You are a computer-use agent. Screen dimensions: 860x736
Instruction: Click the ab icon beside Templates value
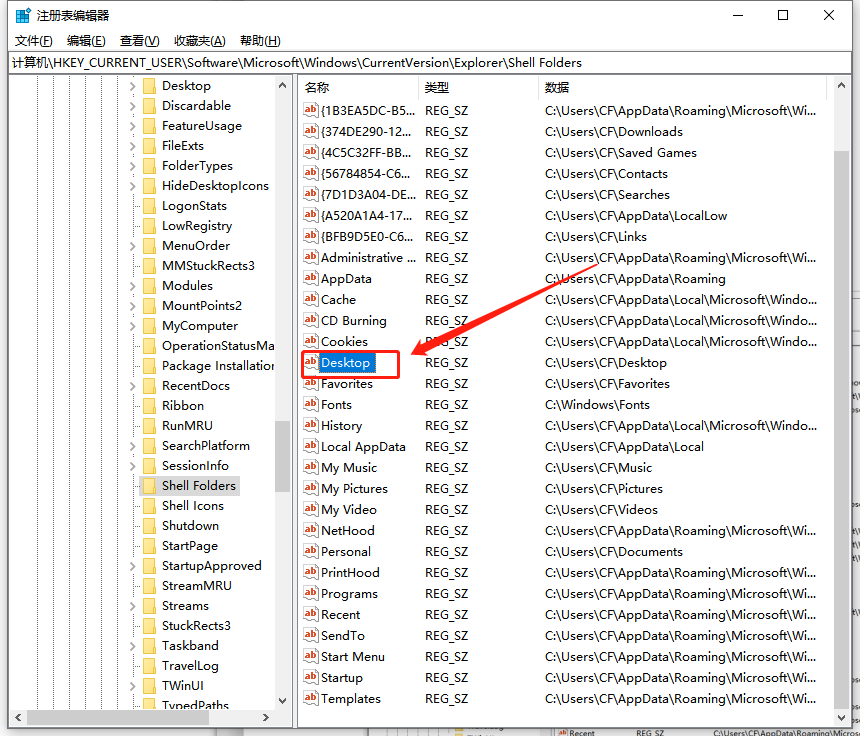click(x=310, y=698)
